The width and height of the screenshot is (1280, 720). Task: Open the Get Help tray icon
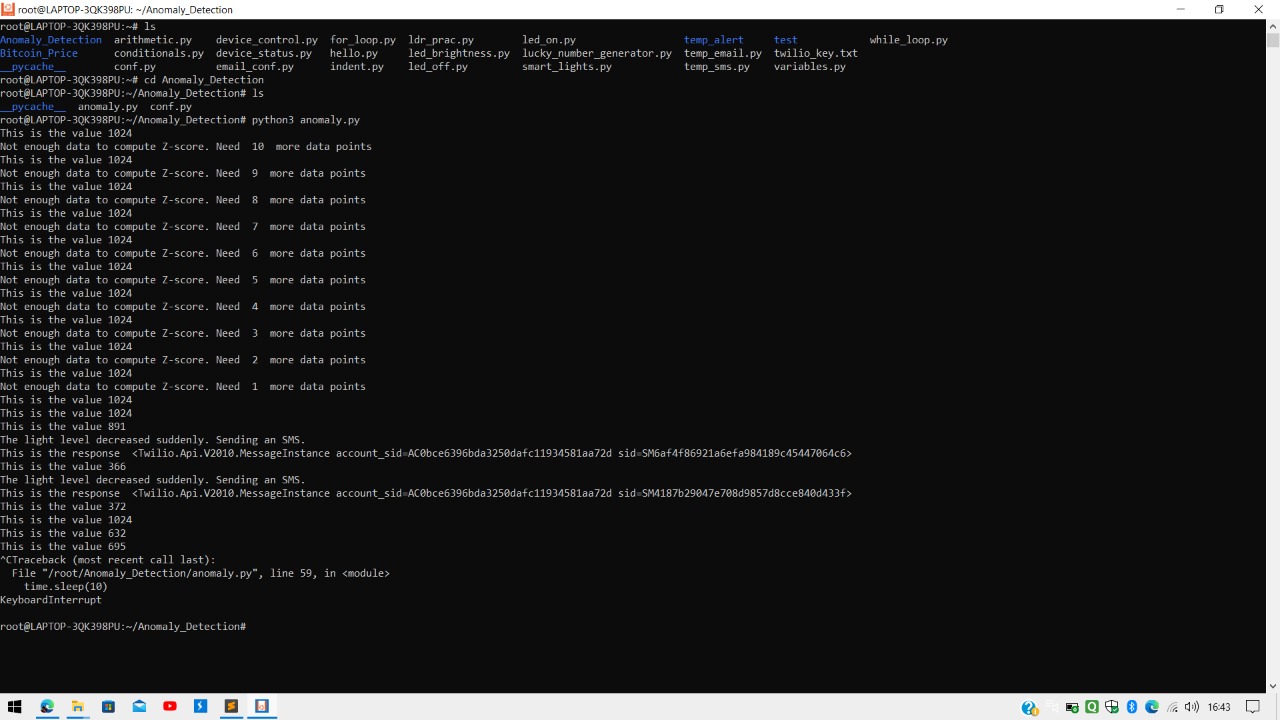coord(1029,707)
